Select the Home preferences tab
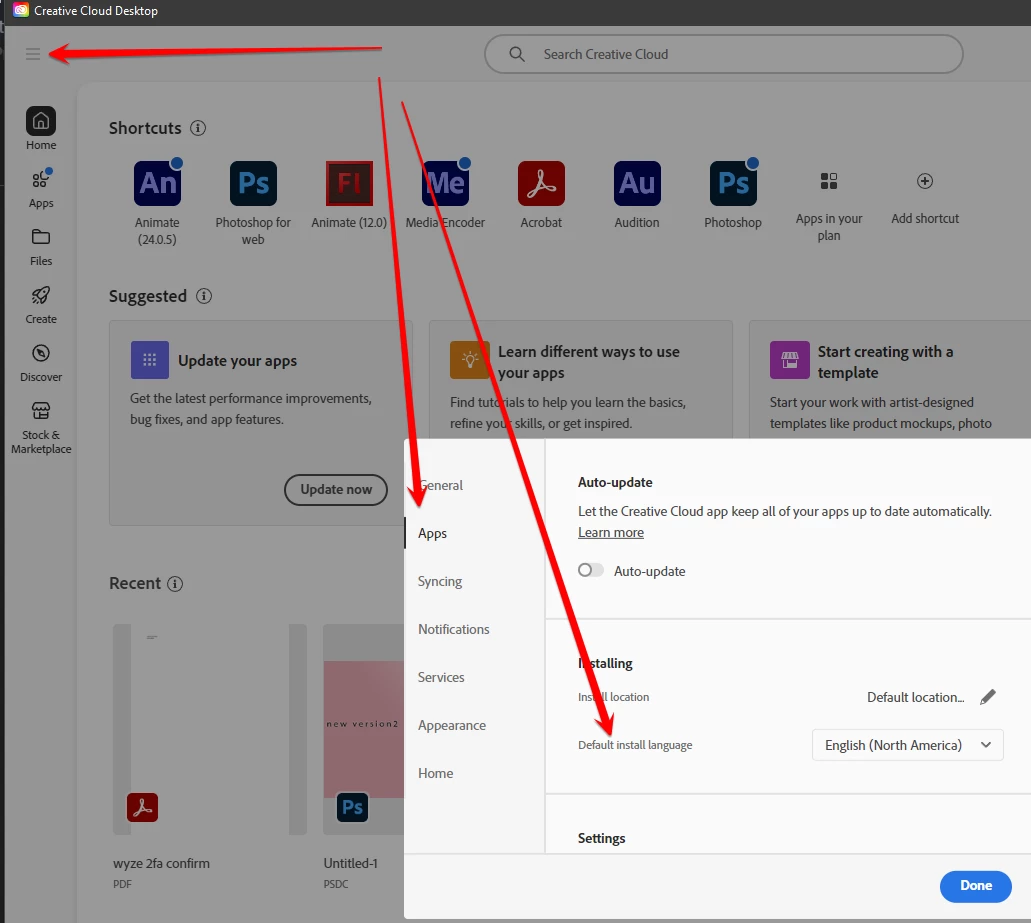1031x923 pixels. click(x=435, y=773)
